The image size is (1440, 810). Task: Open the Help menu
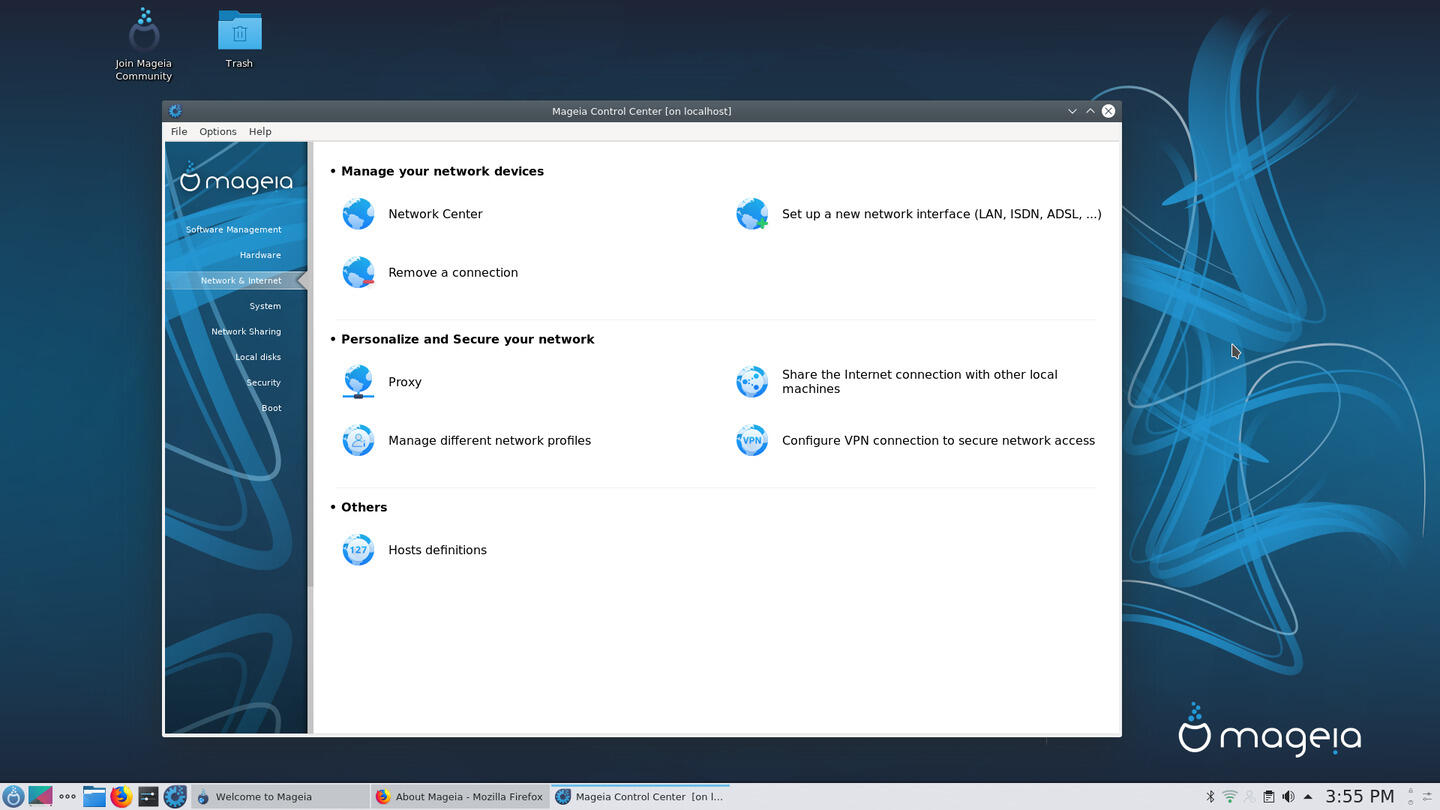coord(260,132)
